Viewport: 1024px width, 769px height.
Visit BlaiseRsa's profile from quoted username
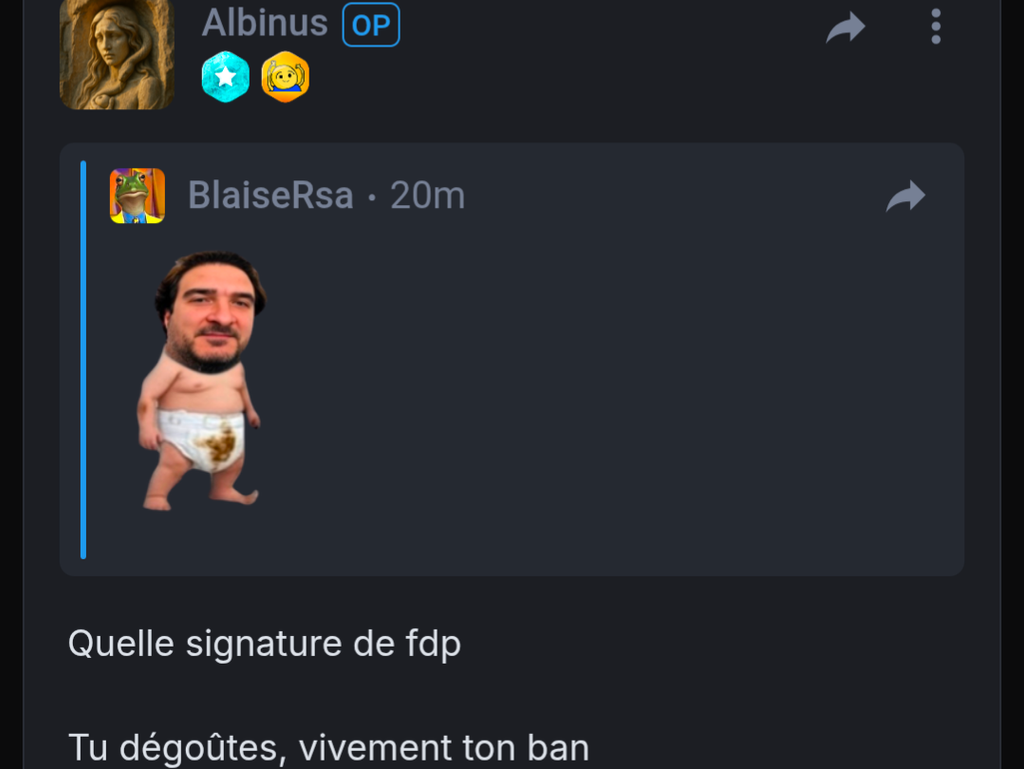270,195
